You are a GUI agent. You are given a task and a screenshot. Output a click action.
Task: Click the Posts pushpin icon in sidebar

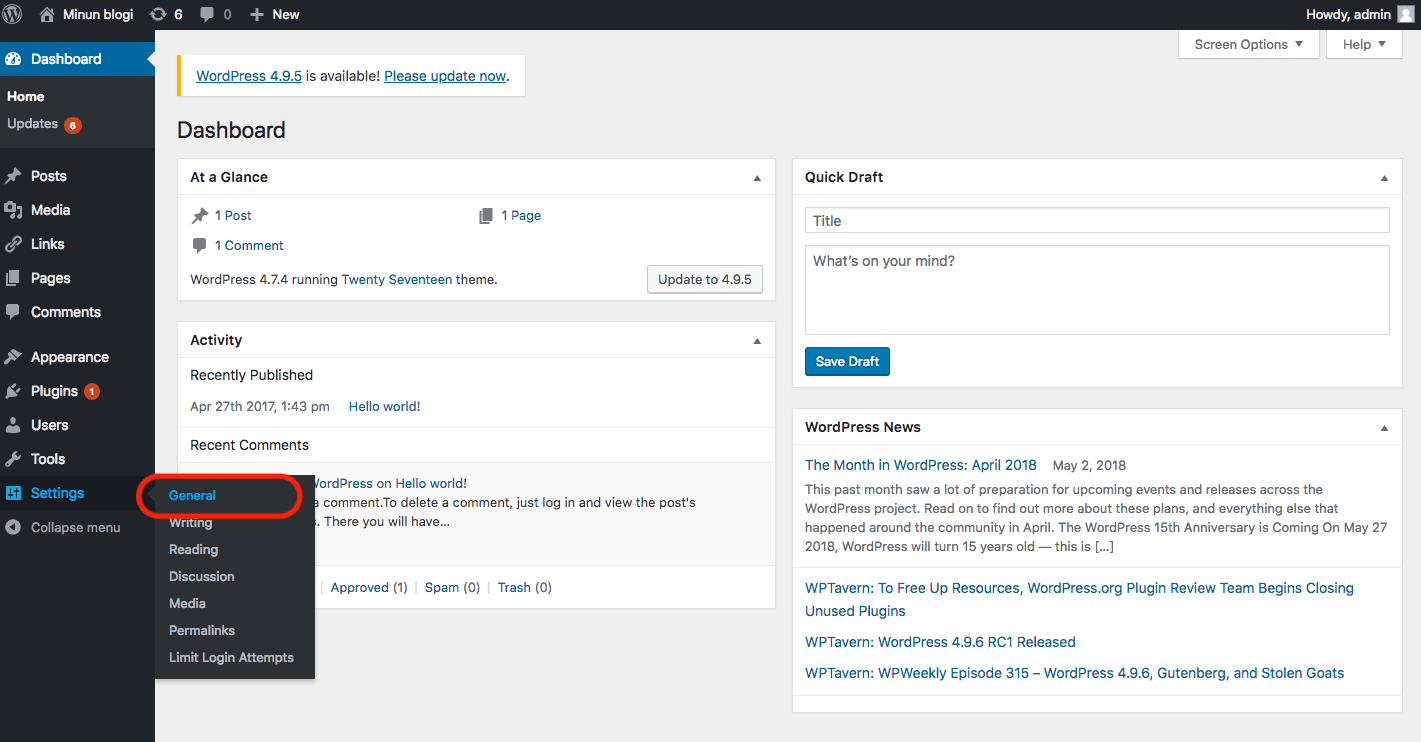[13, 176]
